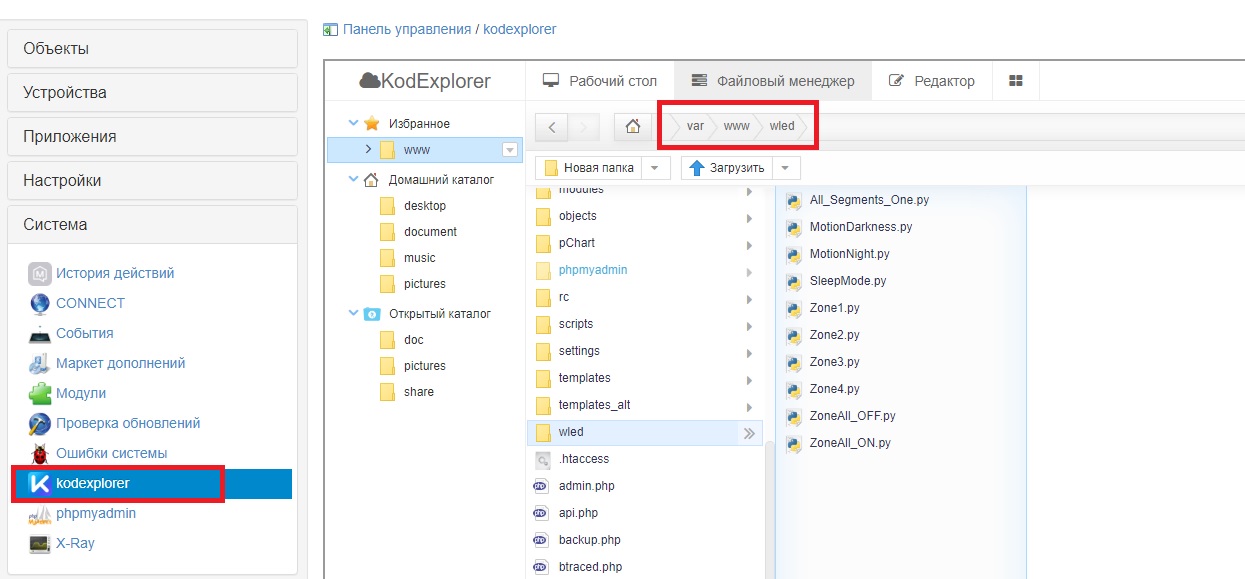Select the kodexplorer sidebar entry
The width and height of the screenshot is (1245, 579).
point(152,484)
